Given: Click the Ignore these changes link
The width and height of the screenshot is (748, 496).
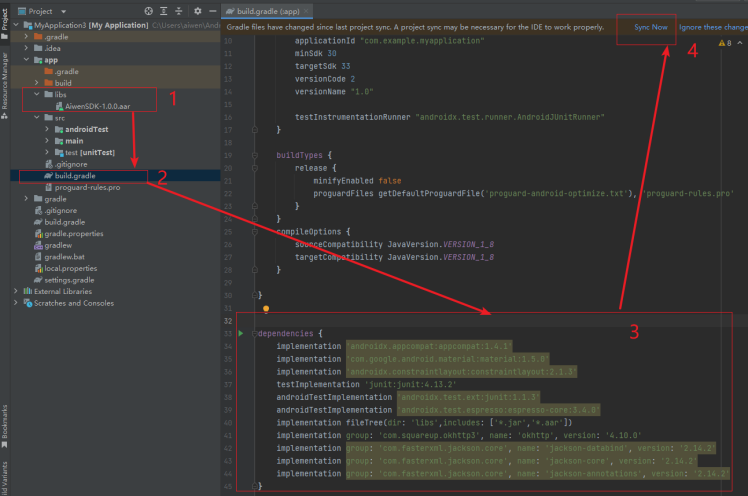Looking at the screenshot, I should click(713, 27).
